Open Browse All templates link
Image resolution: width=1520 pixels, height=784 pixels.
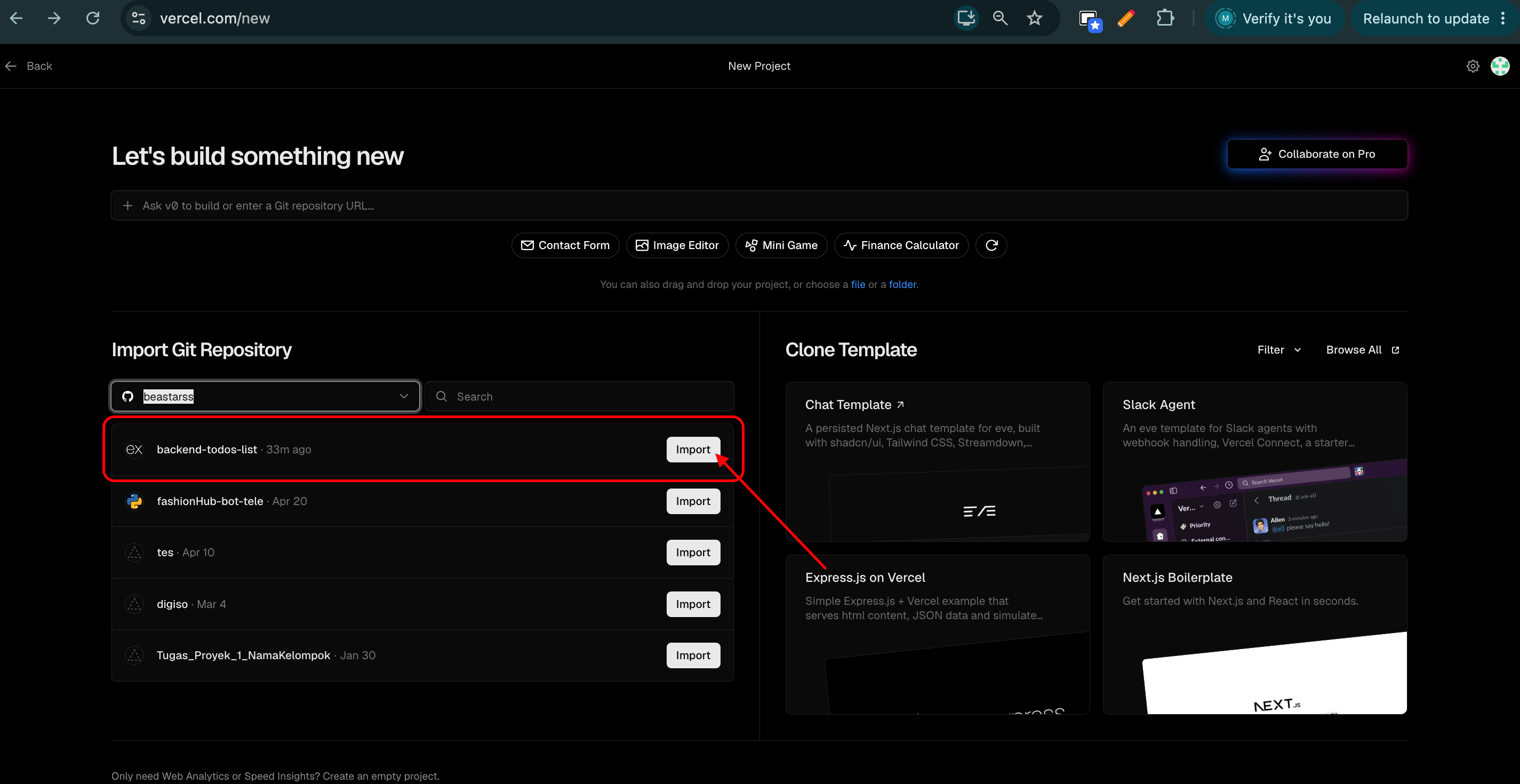(1363, 350)
